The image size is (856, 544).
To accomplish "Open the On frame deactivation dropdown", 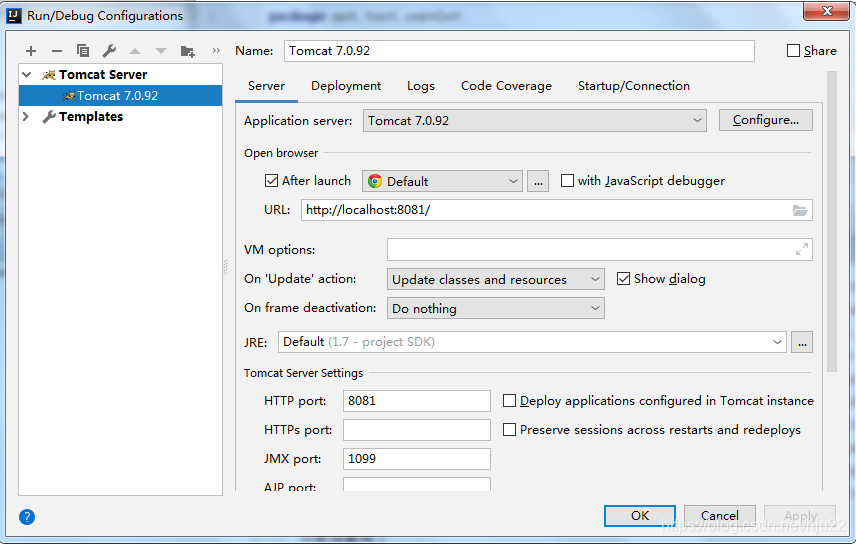I will point(495,308).
